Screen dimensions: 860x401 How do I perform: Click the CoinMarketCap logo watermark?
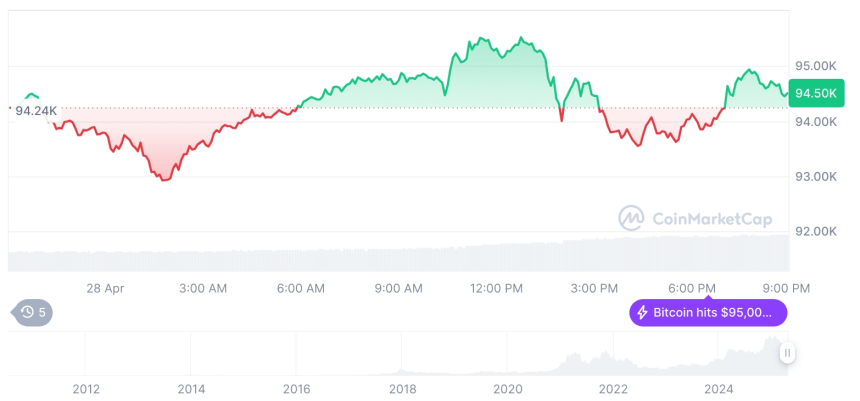click(631, 217)
